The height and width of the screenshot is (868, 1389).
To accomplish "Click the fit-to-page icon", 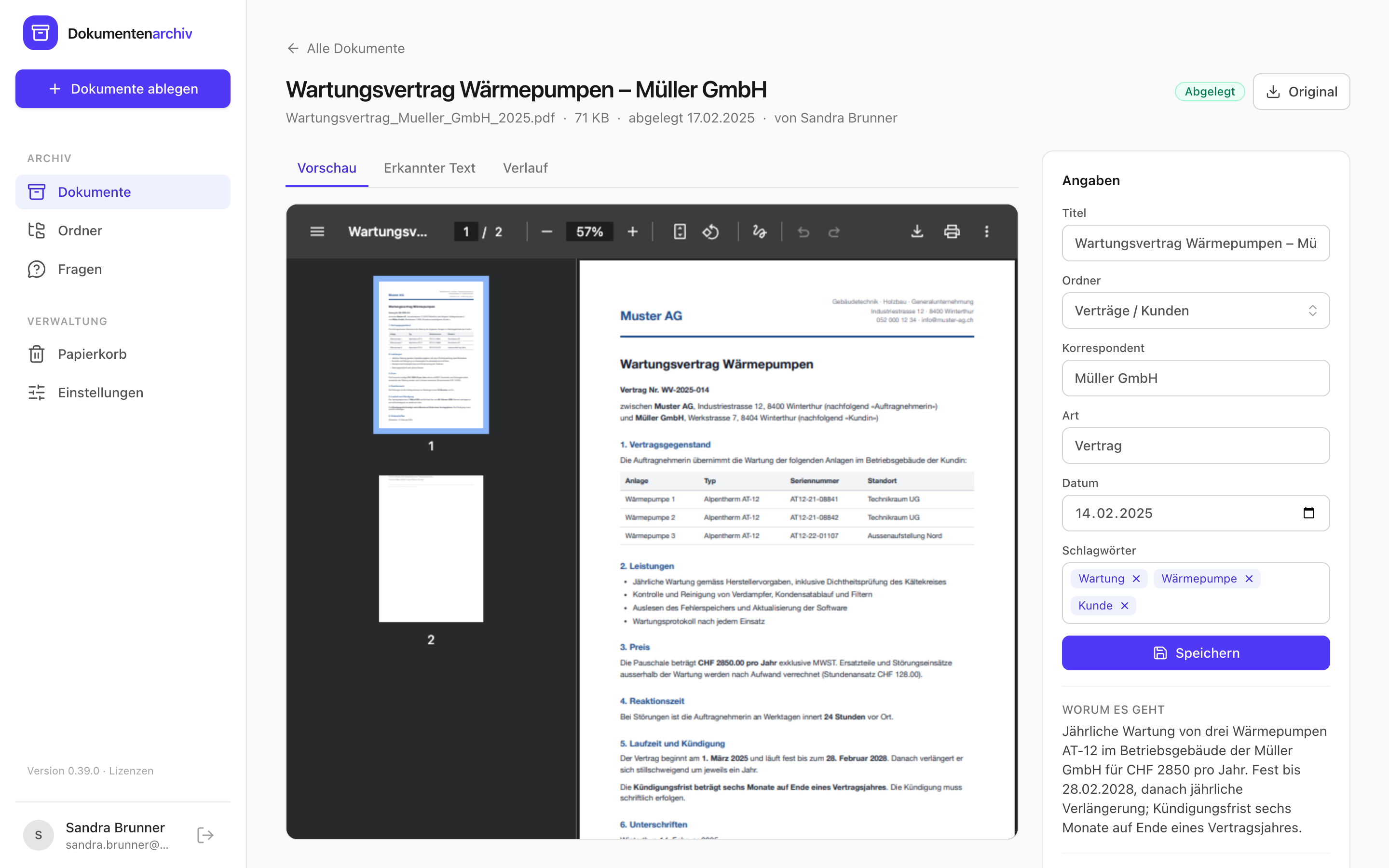I will click(x=680, y=231).
